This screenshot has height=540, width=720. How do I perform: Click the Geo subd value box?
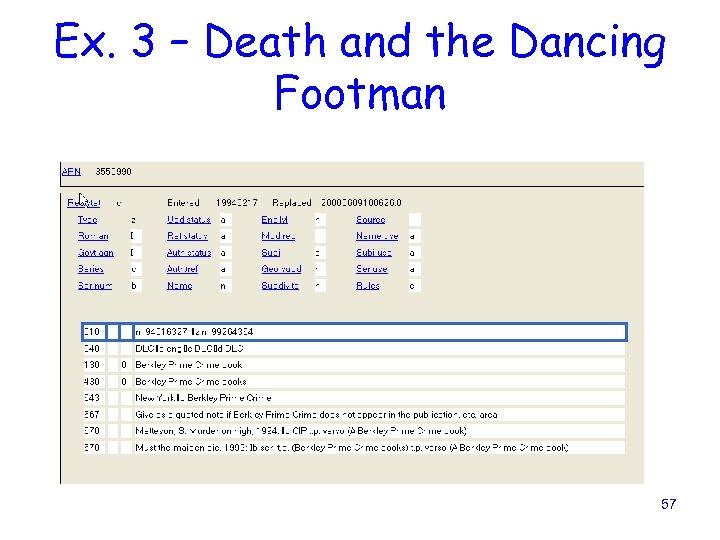(x=320, y=269)
